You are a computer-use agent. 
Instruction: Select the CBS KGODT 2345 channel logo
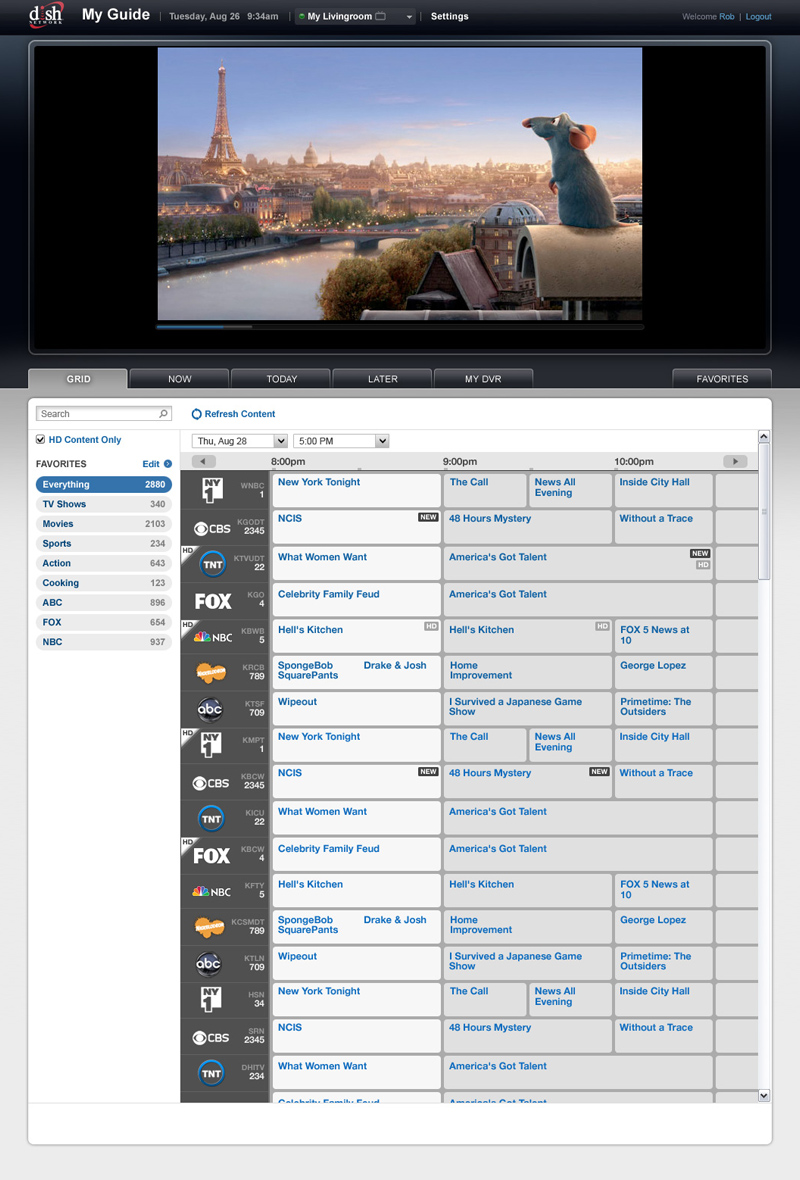[212, 528]
